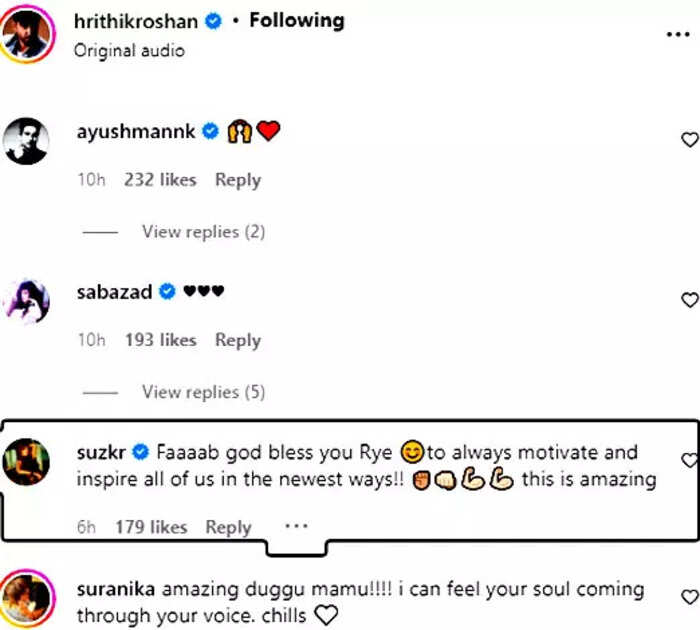Expand View replies (5) under sabazad
The height and width of the screenshot is (630, 700).
204,392
